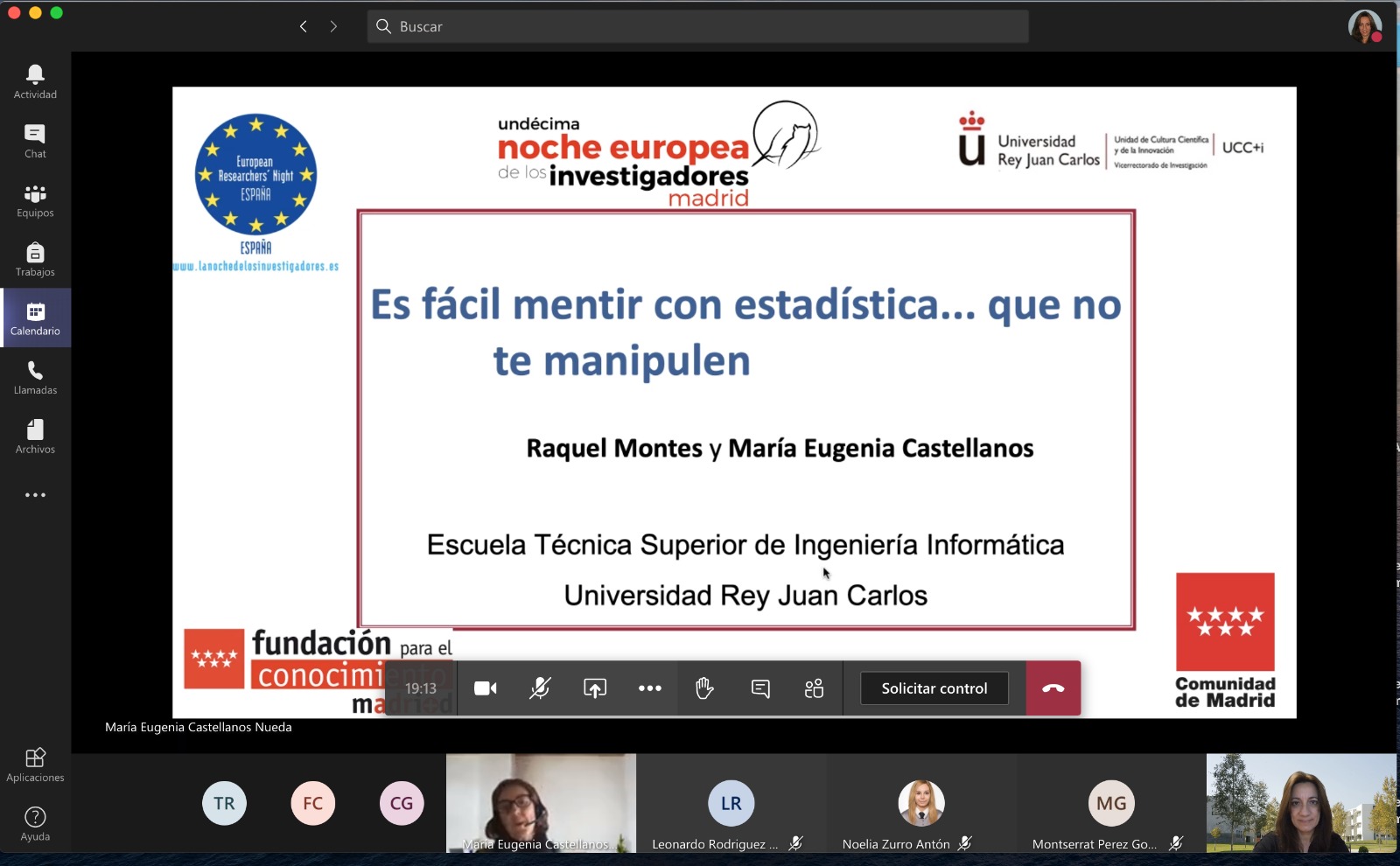Show the meeting conversation panel
1400x866 pixels.
click(x=760, y=688)
